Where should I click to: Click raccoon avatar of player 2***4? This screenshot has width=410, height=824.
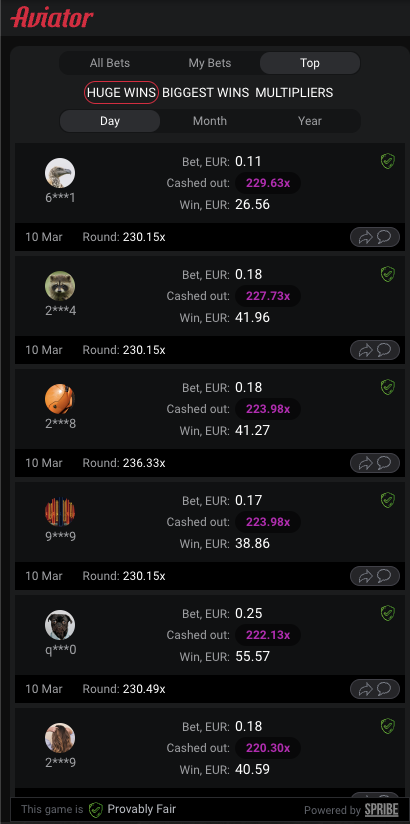click(x=60, y=286)
